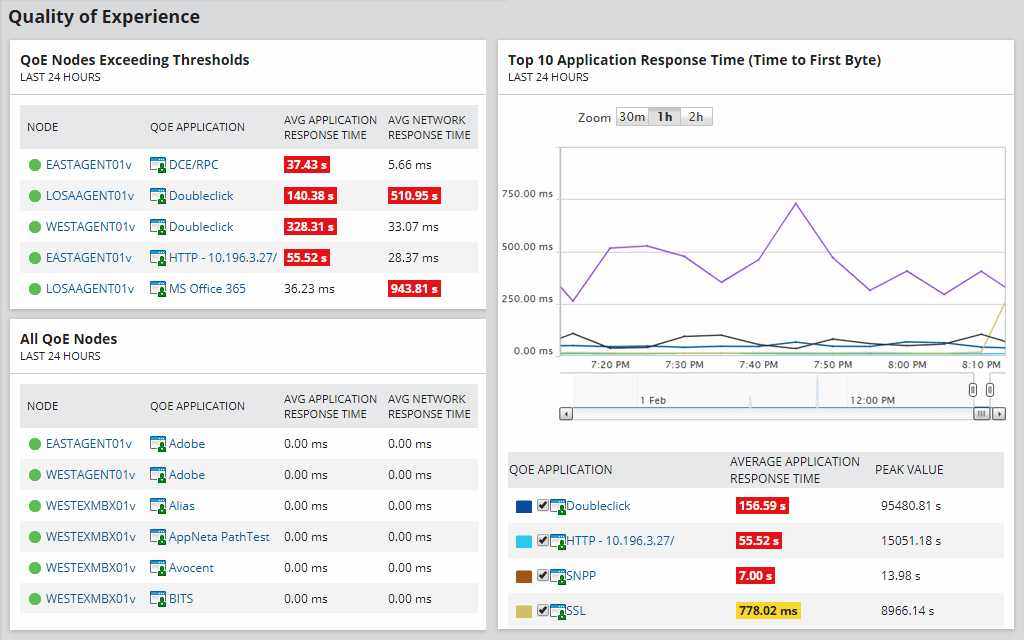The height and width of the screenshot is (640, 1024).
Task: Uncheck the Doubleclick series checkbox
Action: [543, 506]
